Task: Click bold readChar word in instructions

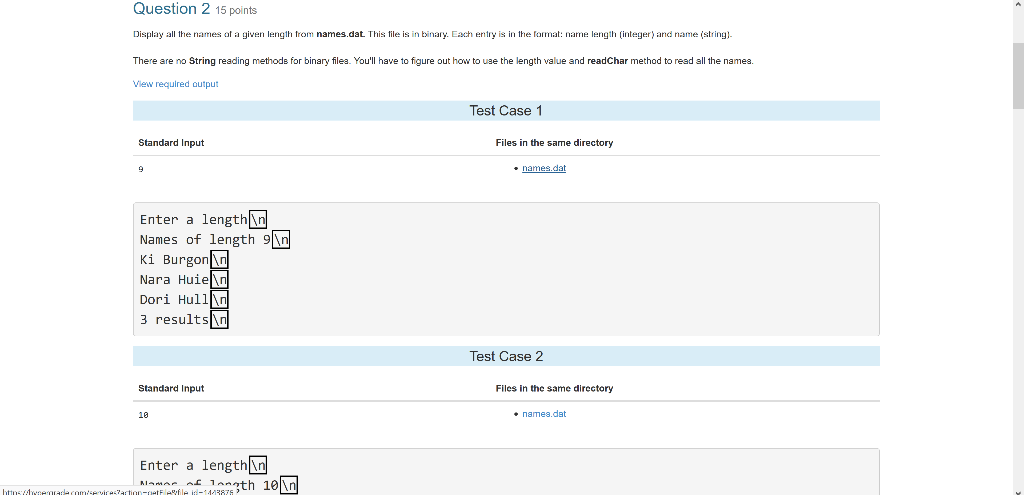Action: (607, 61)
